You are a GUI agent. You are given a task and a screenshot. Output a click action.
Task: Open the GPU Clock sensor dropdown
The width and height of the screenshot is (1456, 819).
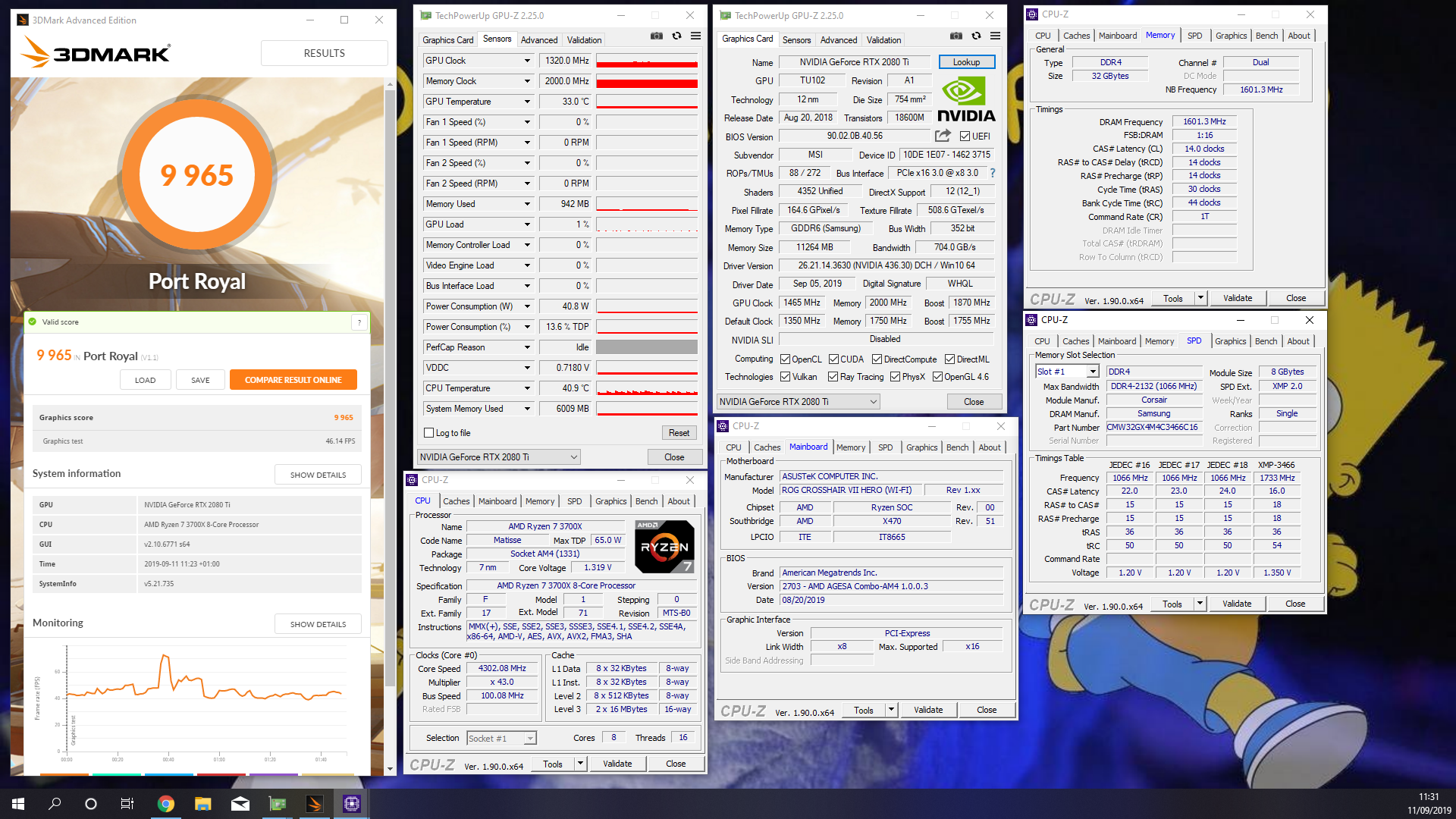pyautogui.click(x=527, y=61)
